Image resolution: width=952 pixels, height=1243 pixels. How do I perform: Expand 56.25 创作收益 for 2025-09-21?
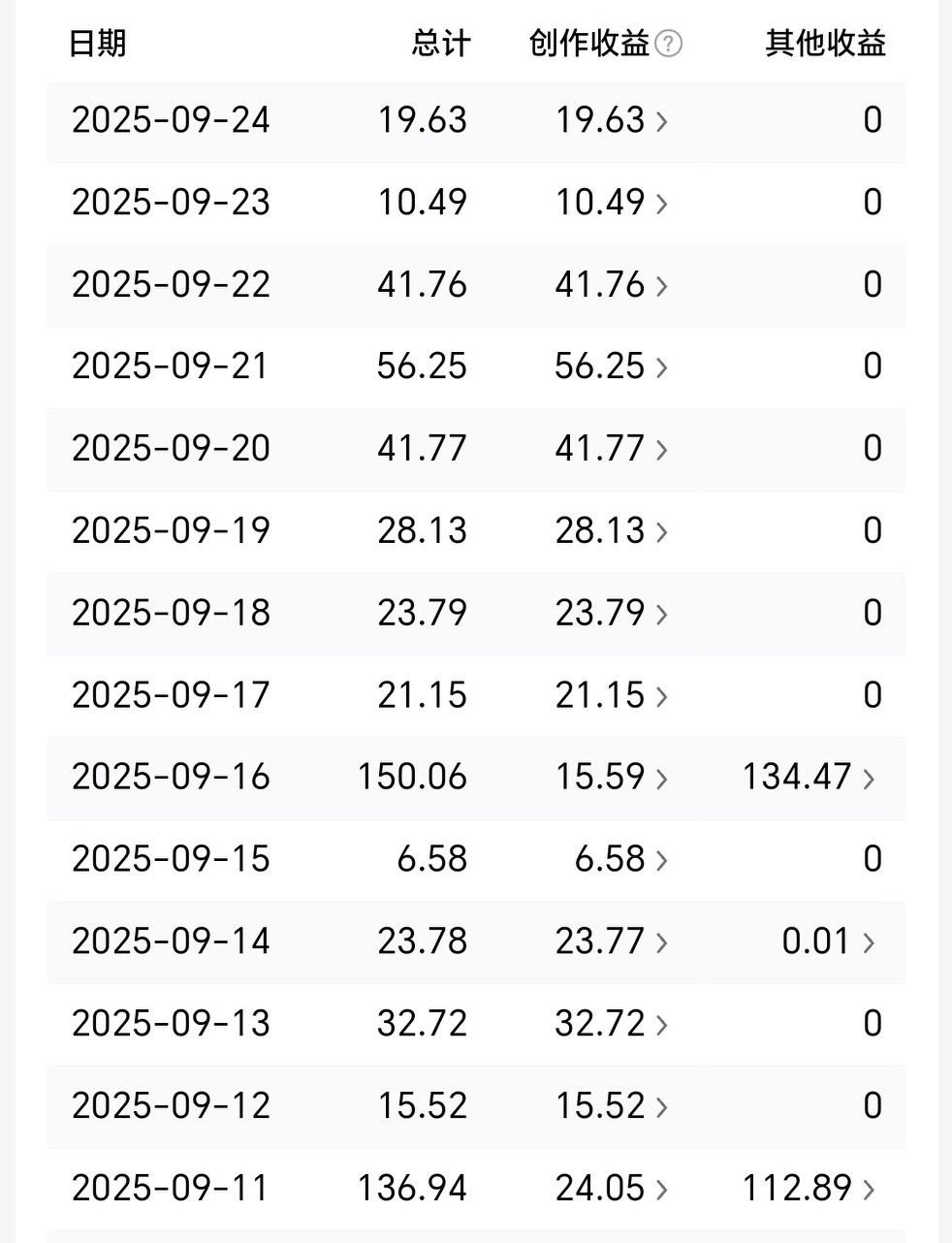coord(661,367)
